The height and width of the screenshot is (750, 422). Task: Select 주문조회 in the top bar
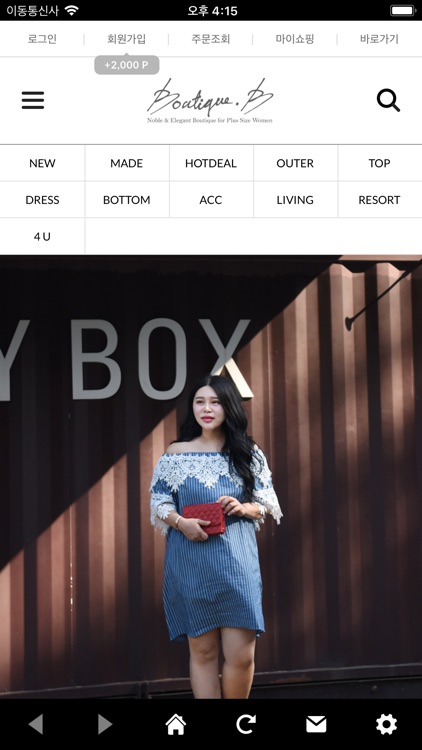pyautogui.click(x=211, y=39)
